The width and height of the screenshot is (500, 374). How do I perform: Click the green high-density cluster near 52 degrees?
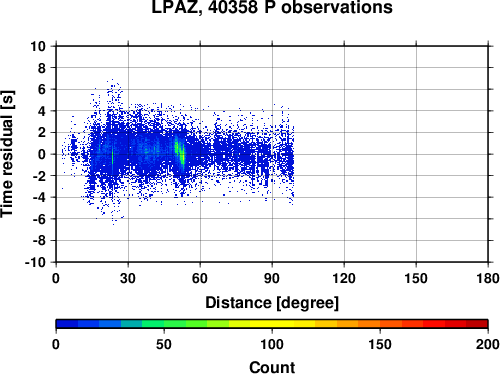[x=180, y=153]
